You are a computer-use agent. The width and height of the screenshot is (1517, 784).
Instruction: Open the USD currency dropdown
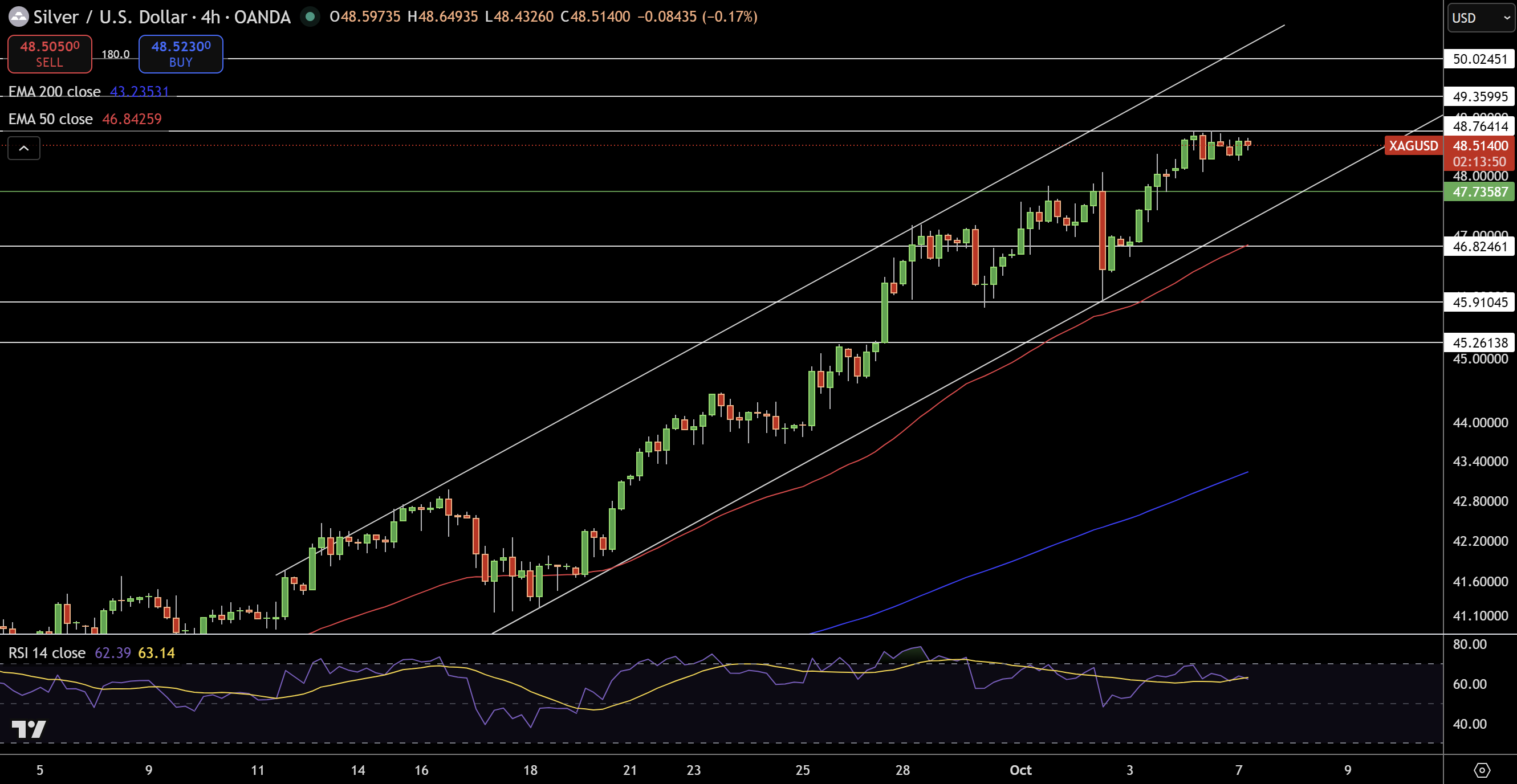click(x=1481, y=18)
